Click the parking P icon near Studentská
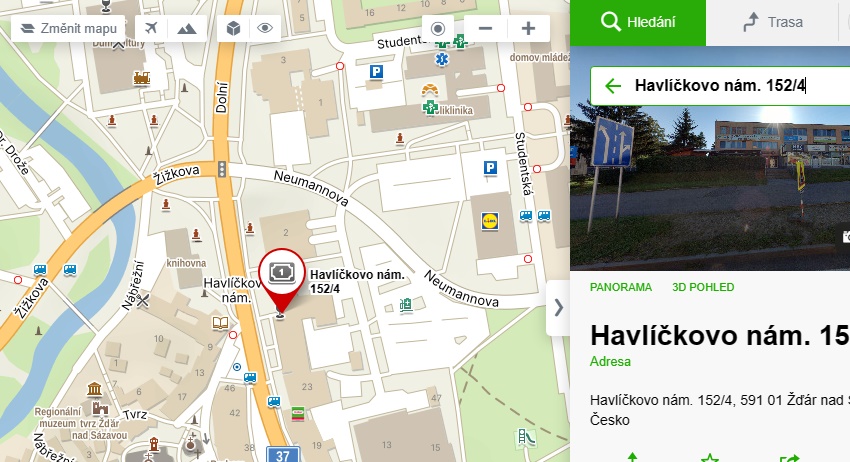 click(x=490, y=168)
